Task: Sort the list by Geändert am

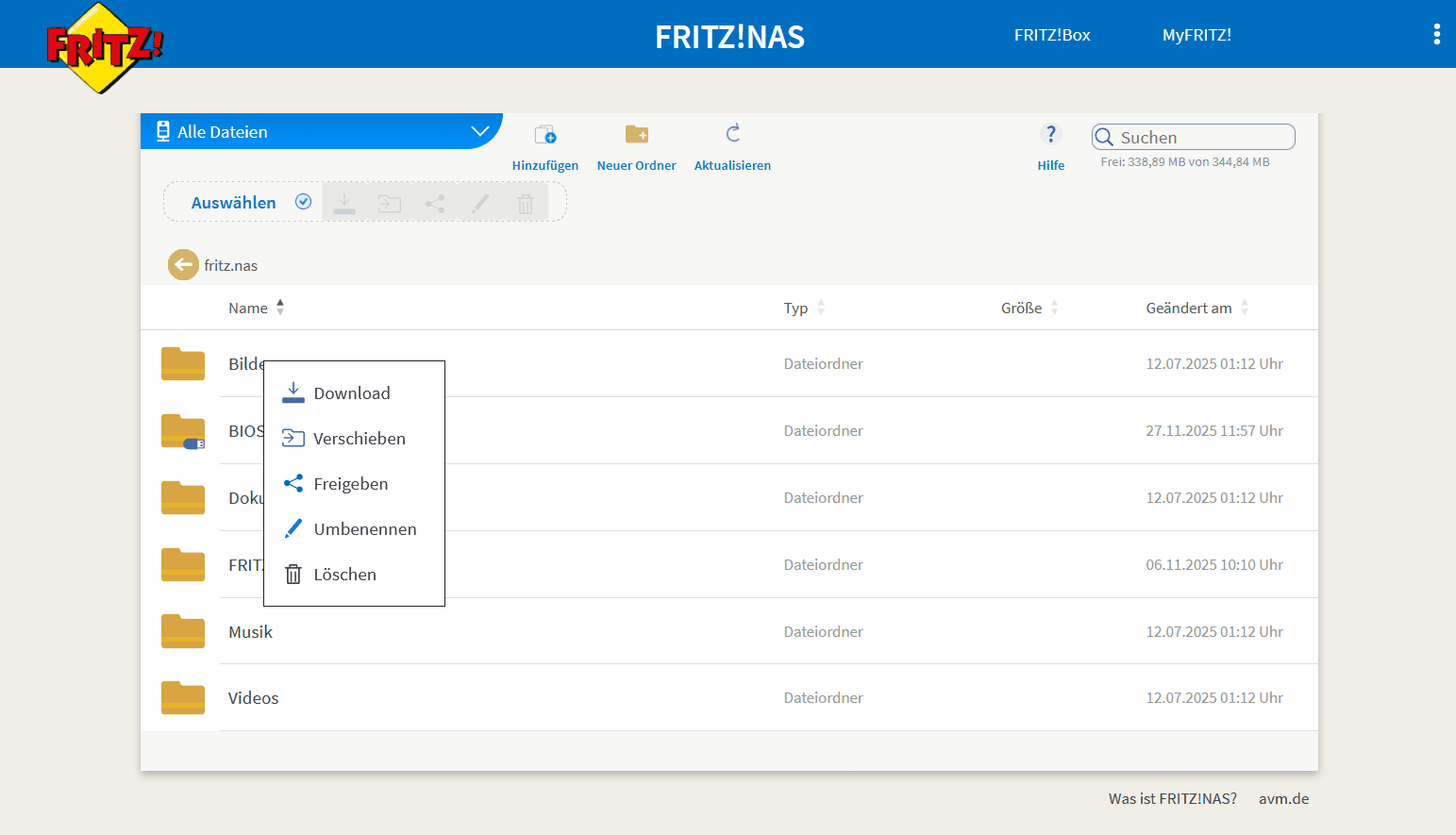Action: coord(1197,308)
